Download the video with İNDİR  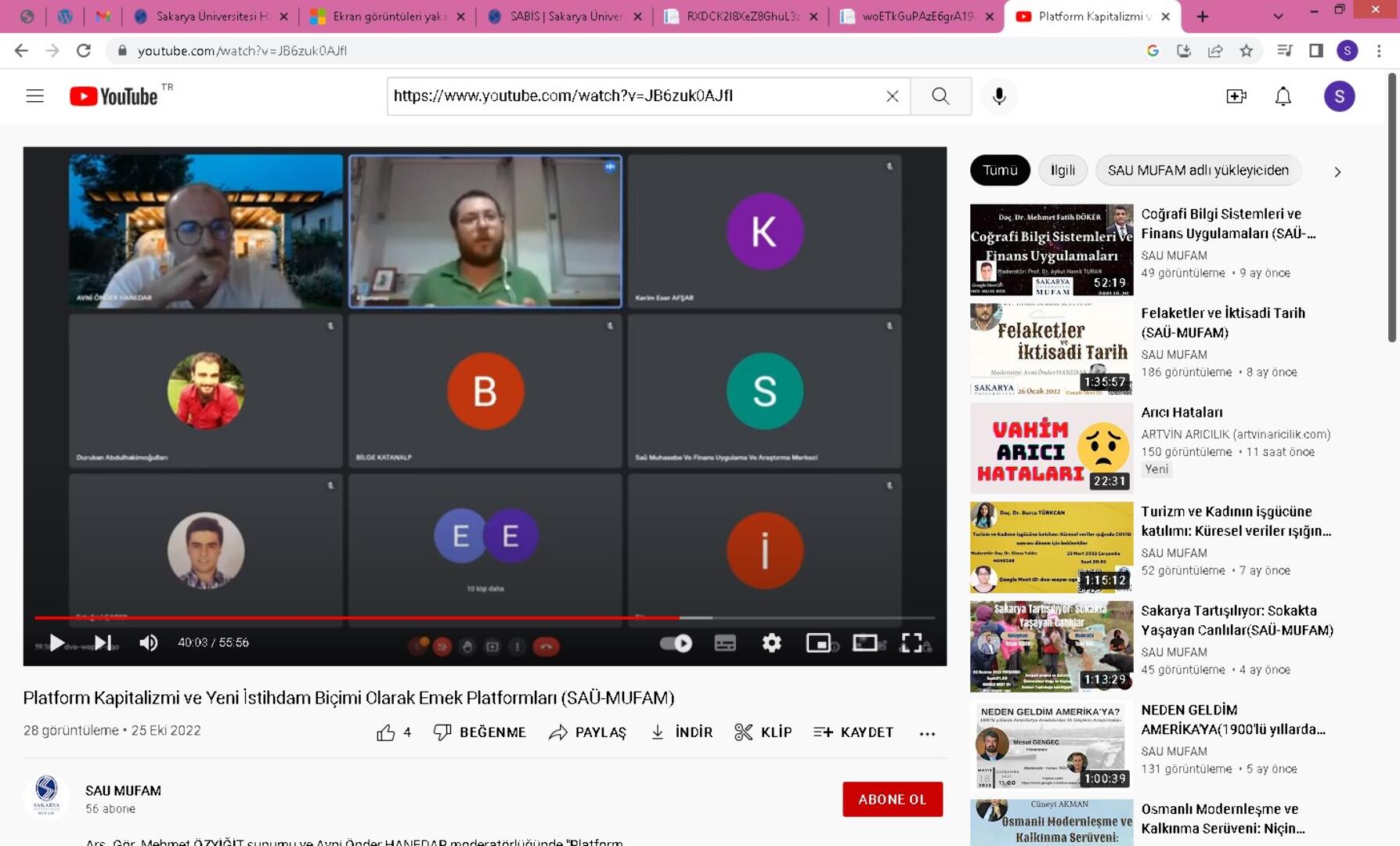681,732
